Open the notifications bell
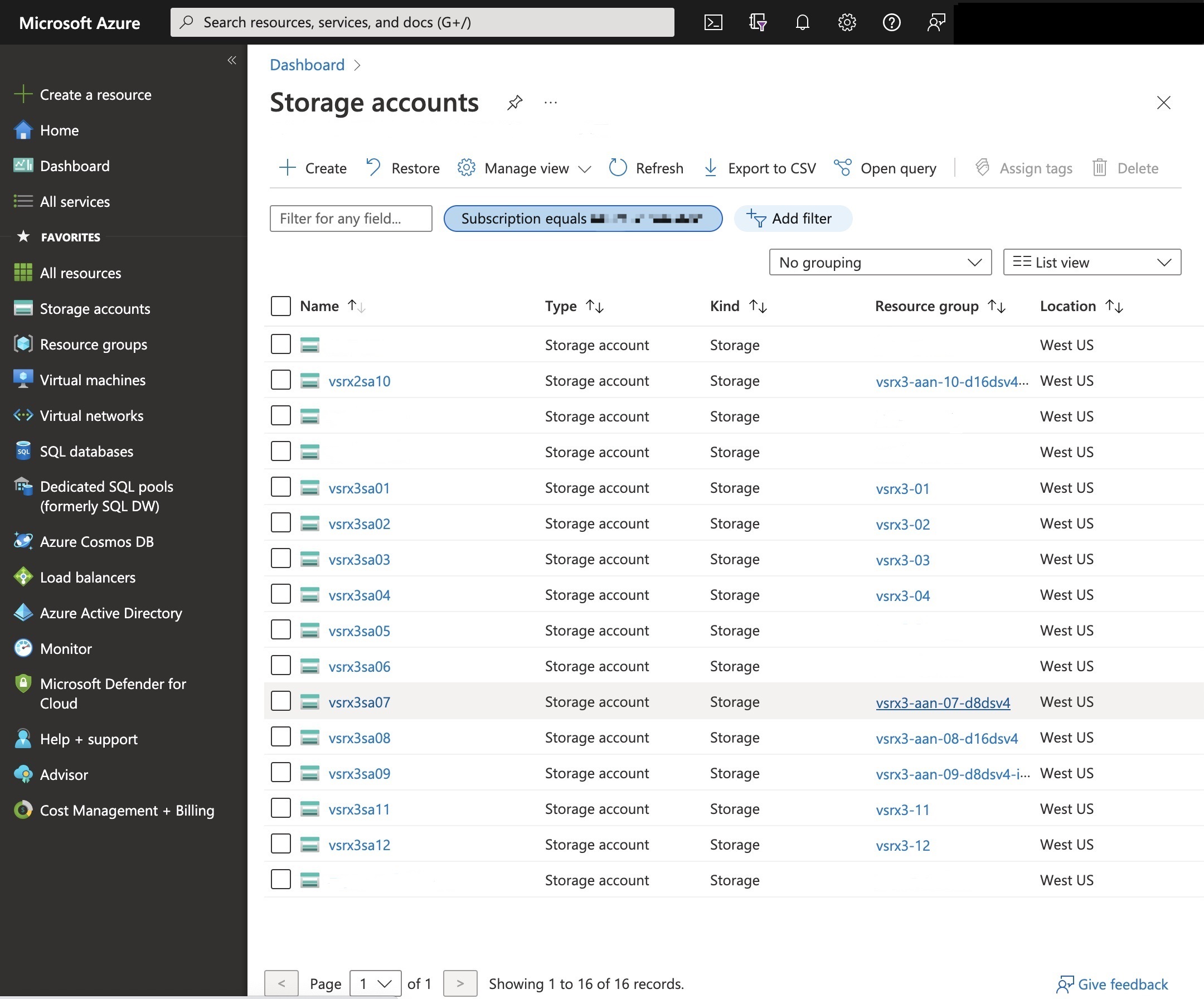Image resolution: width=1204 pixels, height=999 pixels. 802,22
